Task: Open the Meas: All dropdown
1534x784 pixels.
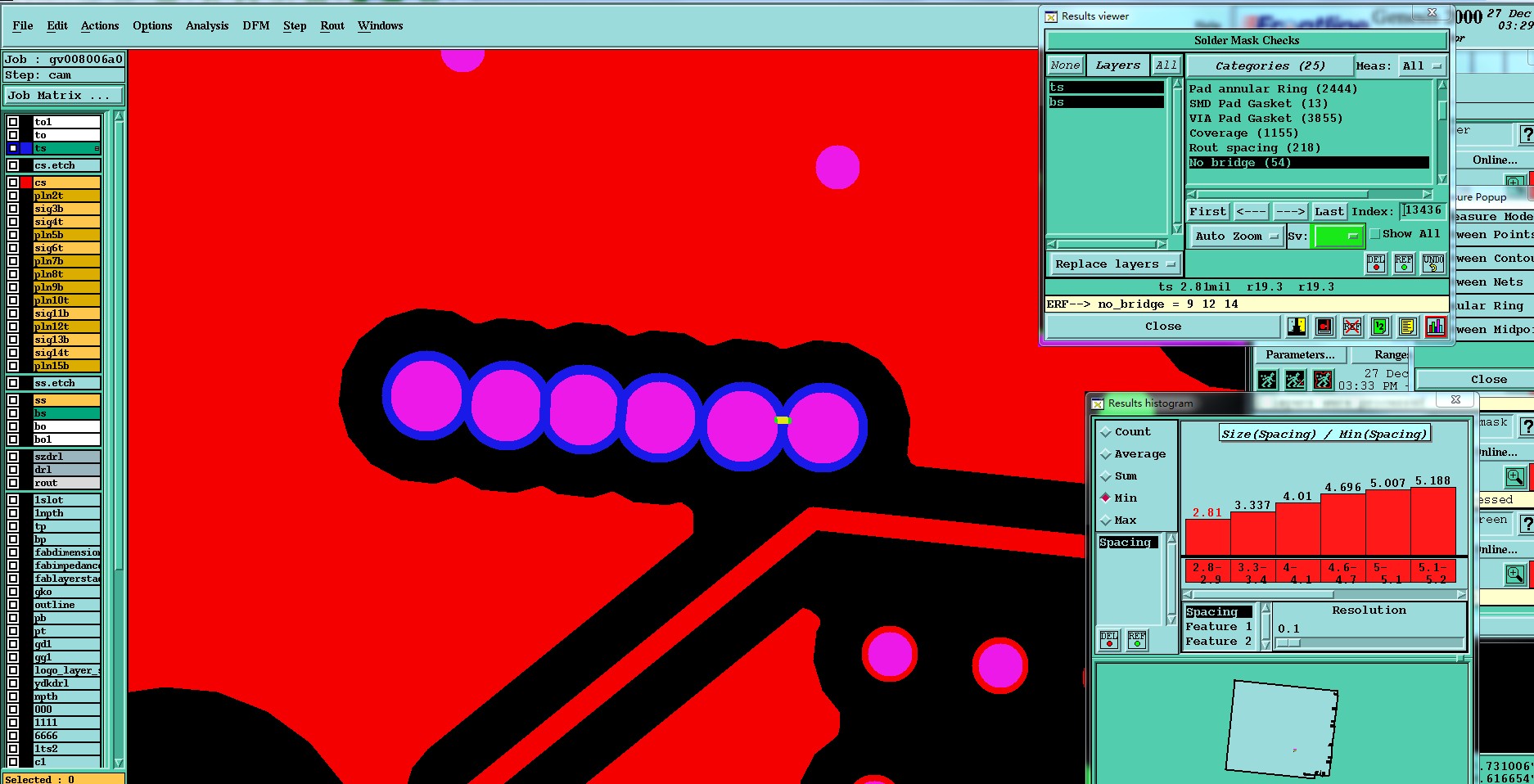Action: [x=1422, y=66]
